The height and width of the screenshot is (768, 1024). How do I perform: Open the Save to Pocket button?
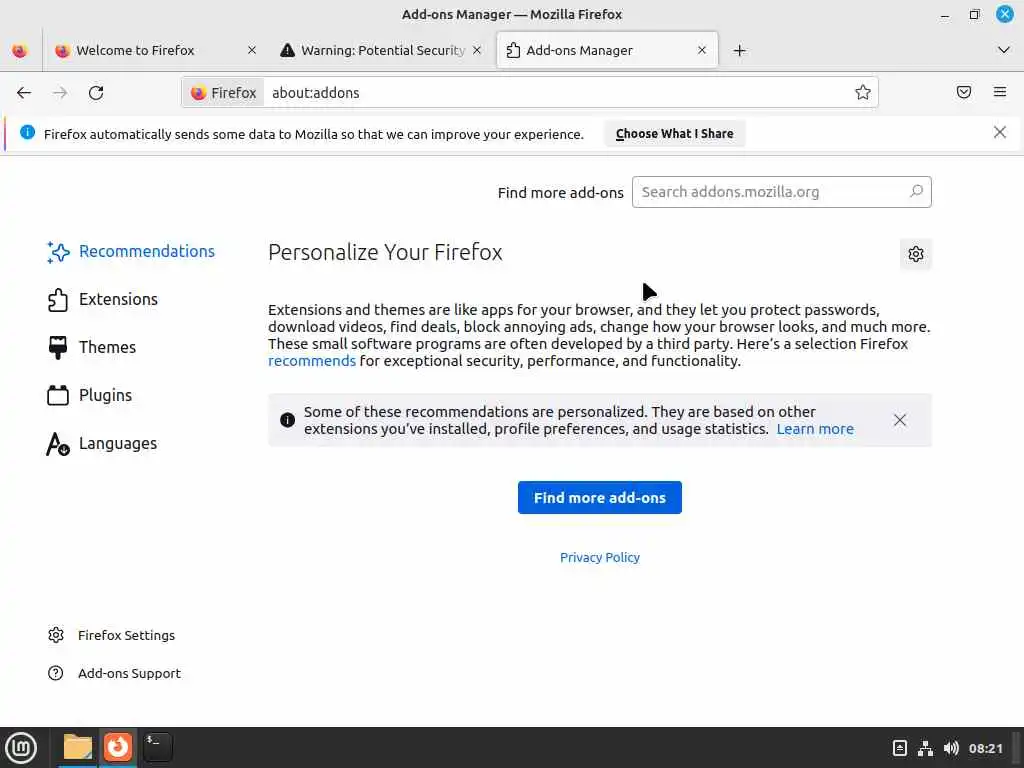[x=964, y=92]
